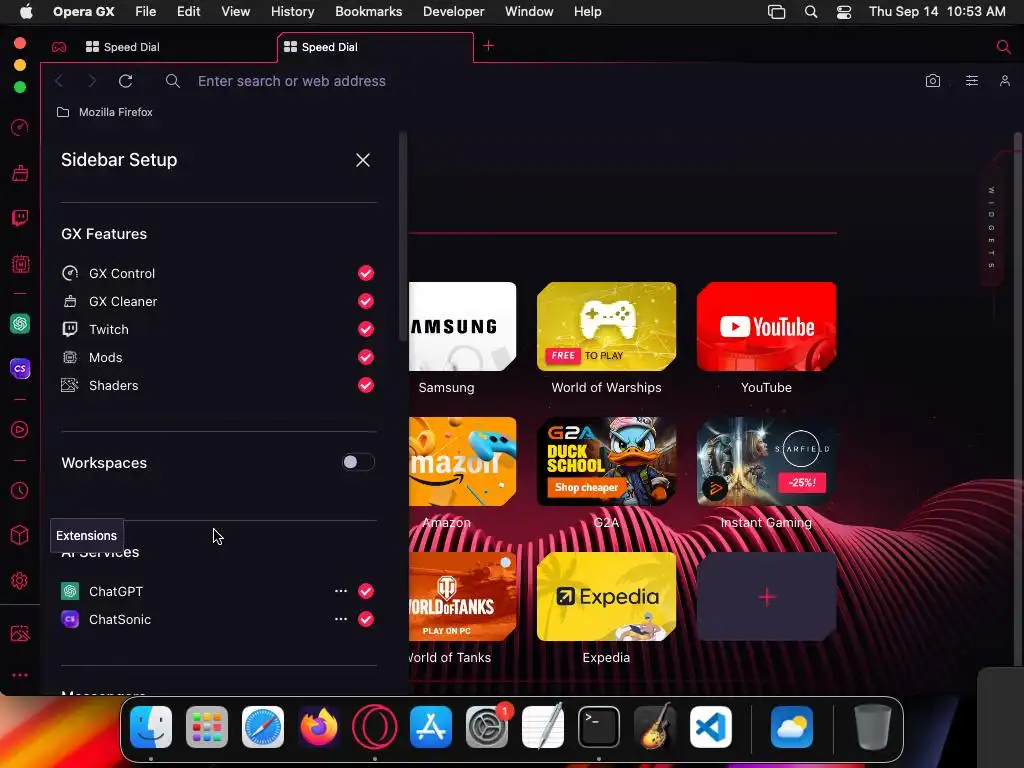Take a snapshot with camera icon
1024x768 pixels.
(933, 81)
